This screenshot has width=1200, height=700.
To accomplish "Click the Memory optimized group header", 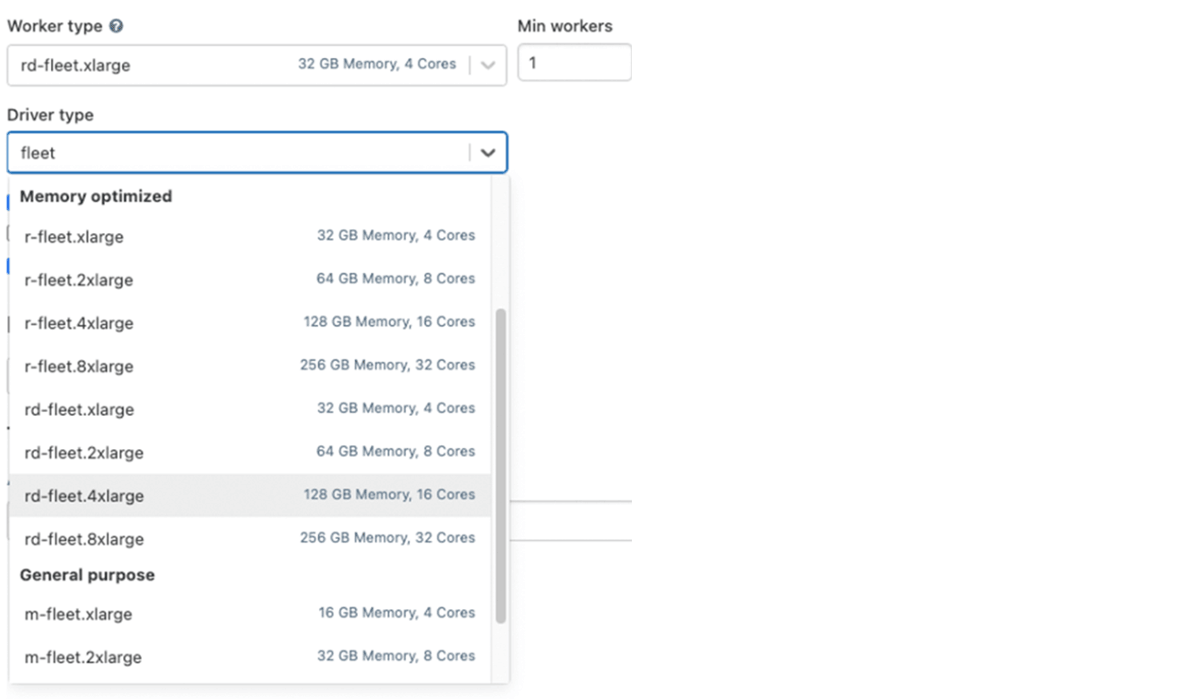I will [96, 196].
